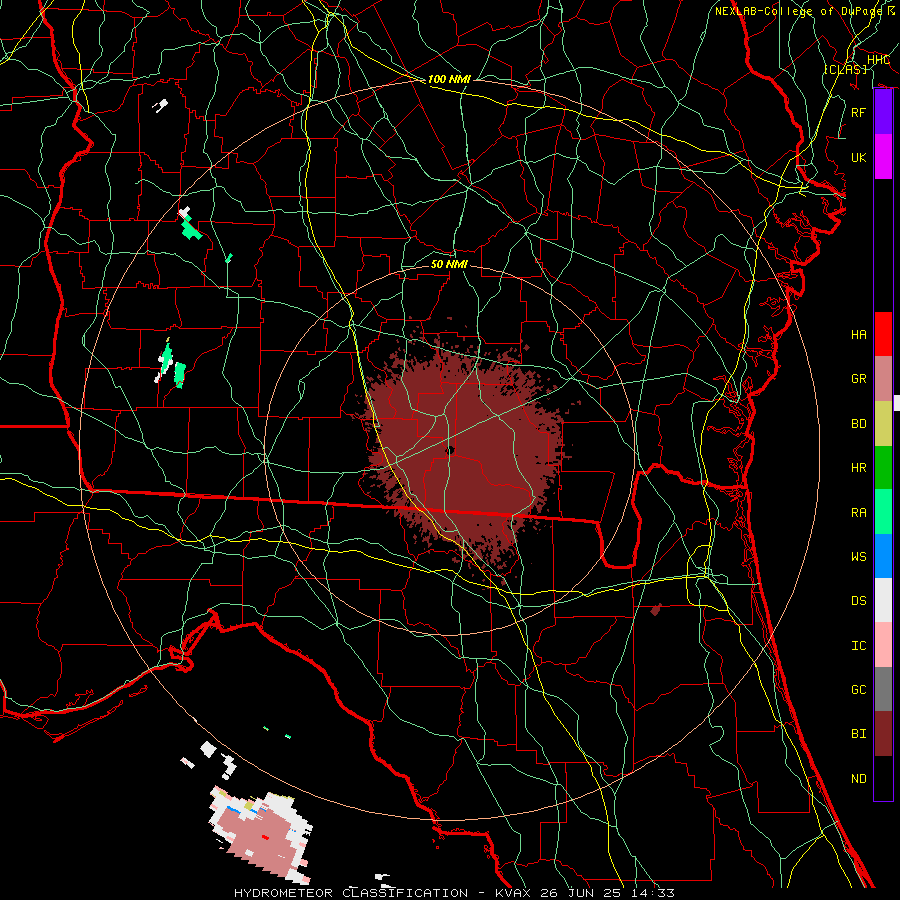Select the BD yellow legend color
The width and height of the screenshot is (900, 900).
click(x=883, y=424)
